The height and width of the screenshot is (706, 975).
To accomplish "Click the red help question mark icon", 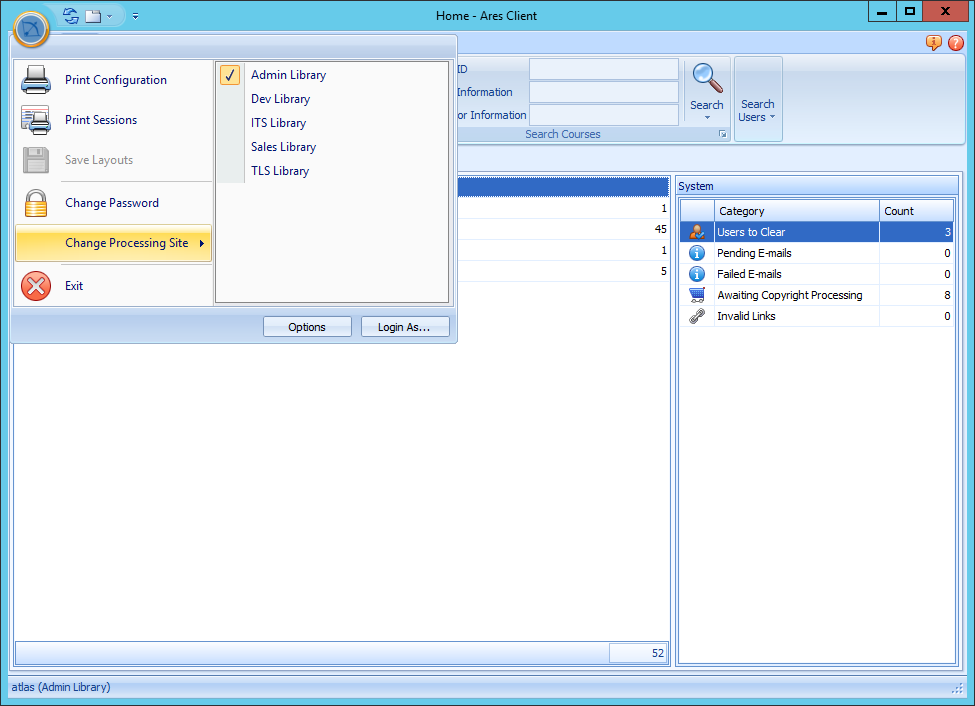I will pyautogui.click(x=955, y=43).
